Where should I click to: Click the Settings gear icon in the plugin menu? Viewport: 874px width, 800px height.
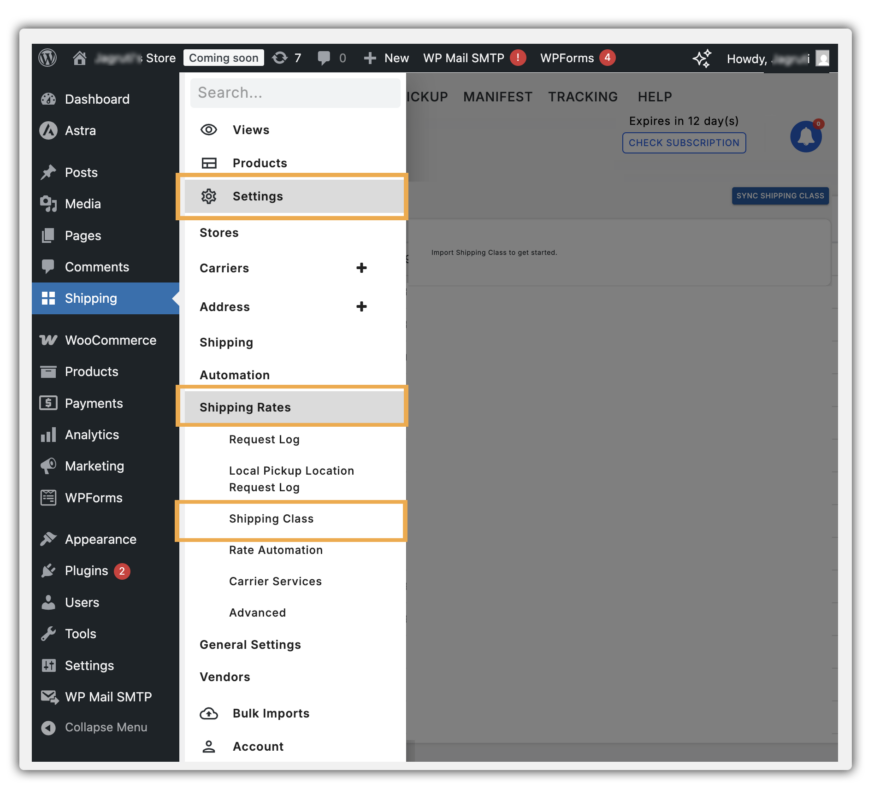[x=208, y=196]
